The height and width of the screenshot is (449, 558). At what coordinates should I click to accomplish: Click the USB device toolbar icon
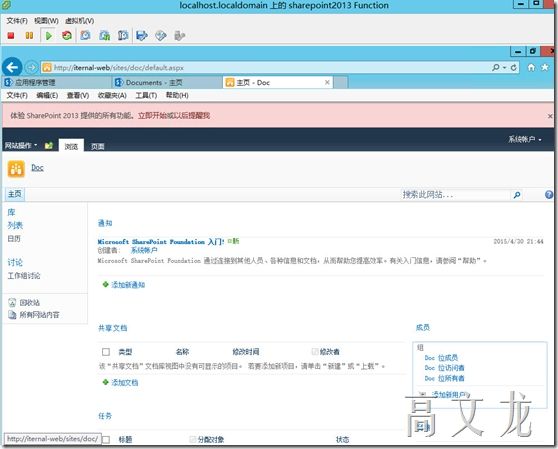pos(179,36)
